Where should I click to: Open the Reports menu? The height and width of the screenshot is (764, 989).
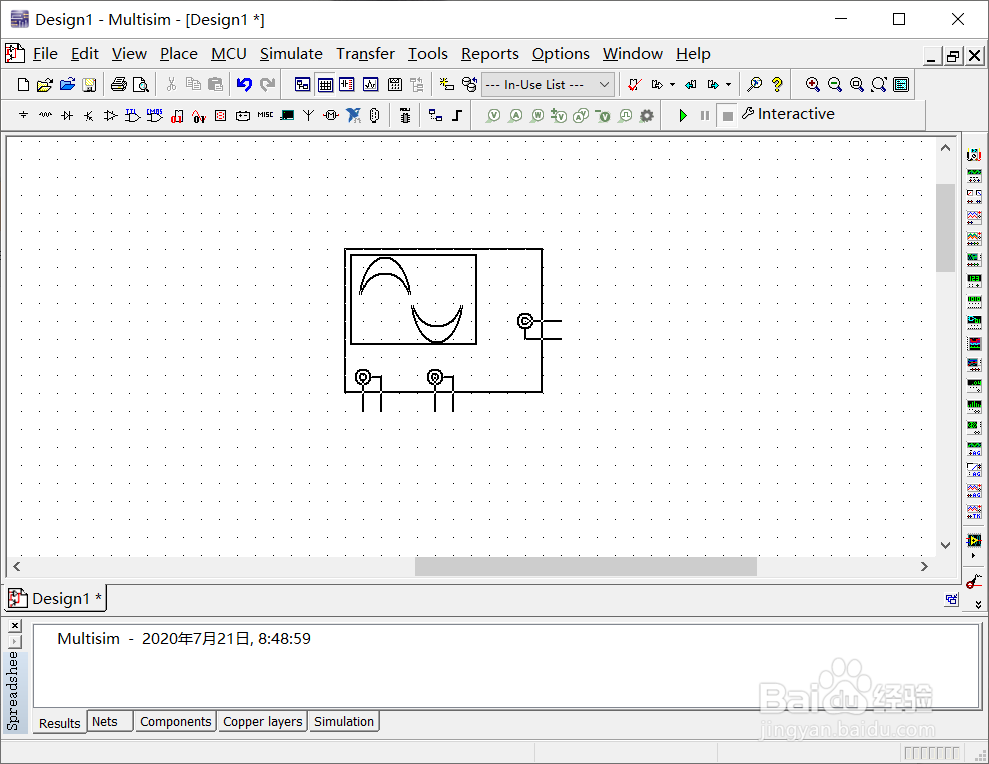pyautogui.click(x=489, y=54)
